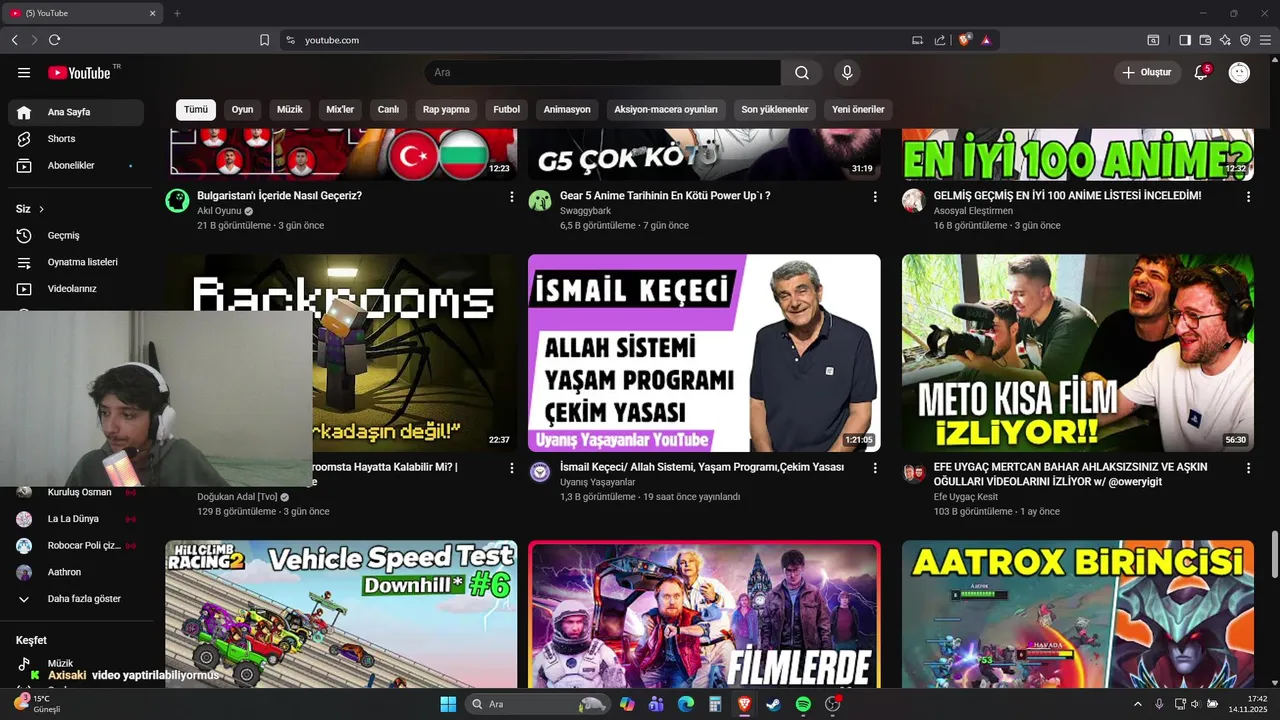Select the Son yüklenenler chip
The height and width of the screenshot is (720, 1280).
pos(775,110)
